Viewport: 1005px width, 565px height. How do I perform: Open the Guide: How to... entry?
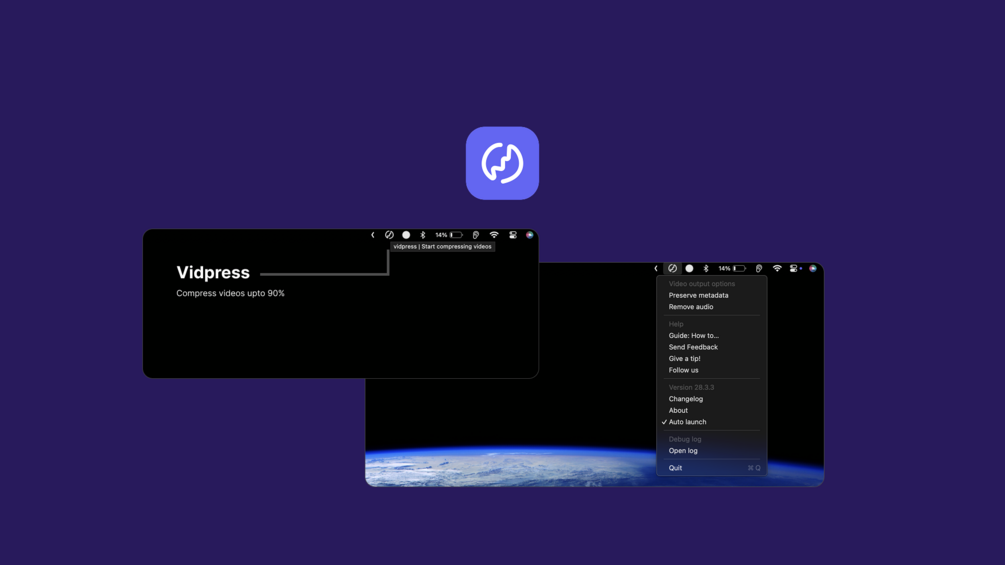pos(711,336)
